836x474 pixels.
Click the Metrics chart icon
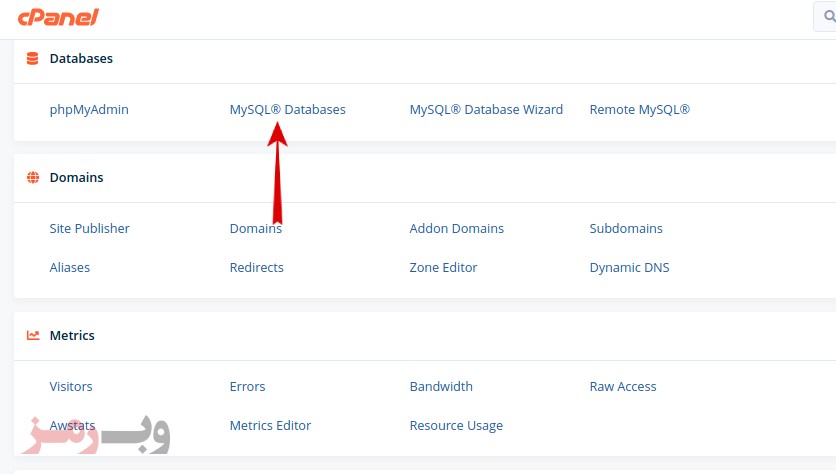33,335
